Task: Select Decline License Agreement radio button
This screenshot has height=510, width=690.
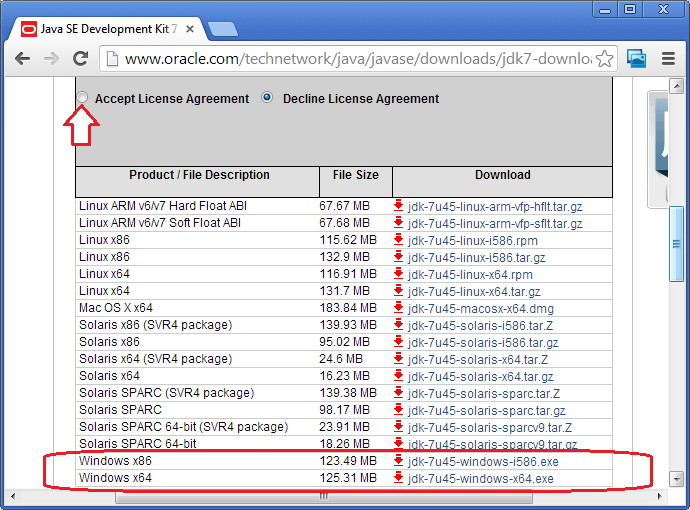Action: tap(267, 98)
